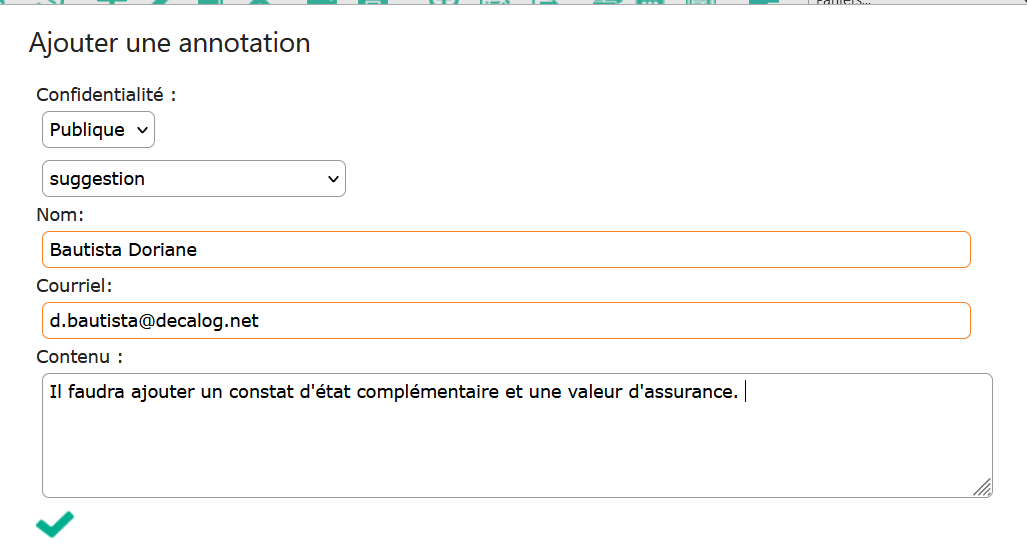Click inside the Contenu text area
1027x548 pixels.
517,435
